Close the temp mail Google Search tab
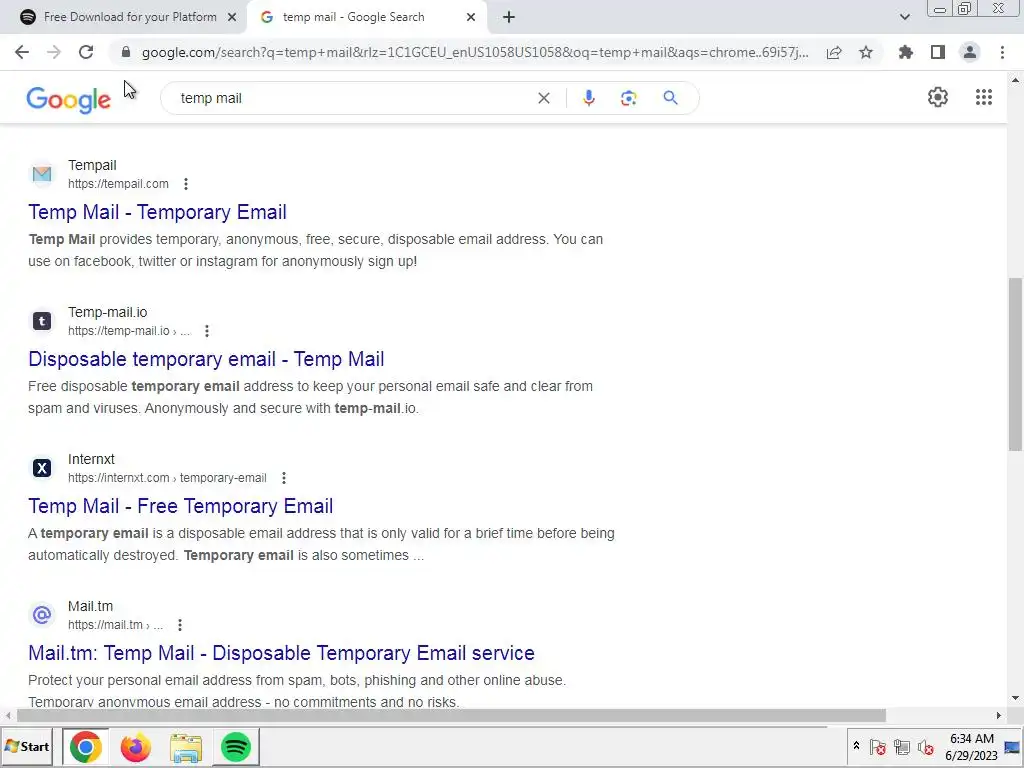The image size is (1024, 768). click(471, 17)
